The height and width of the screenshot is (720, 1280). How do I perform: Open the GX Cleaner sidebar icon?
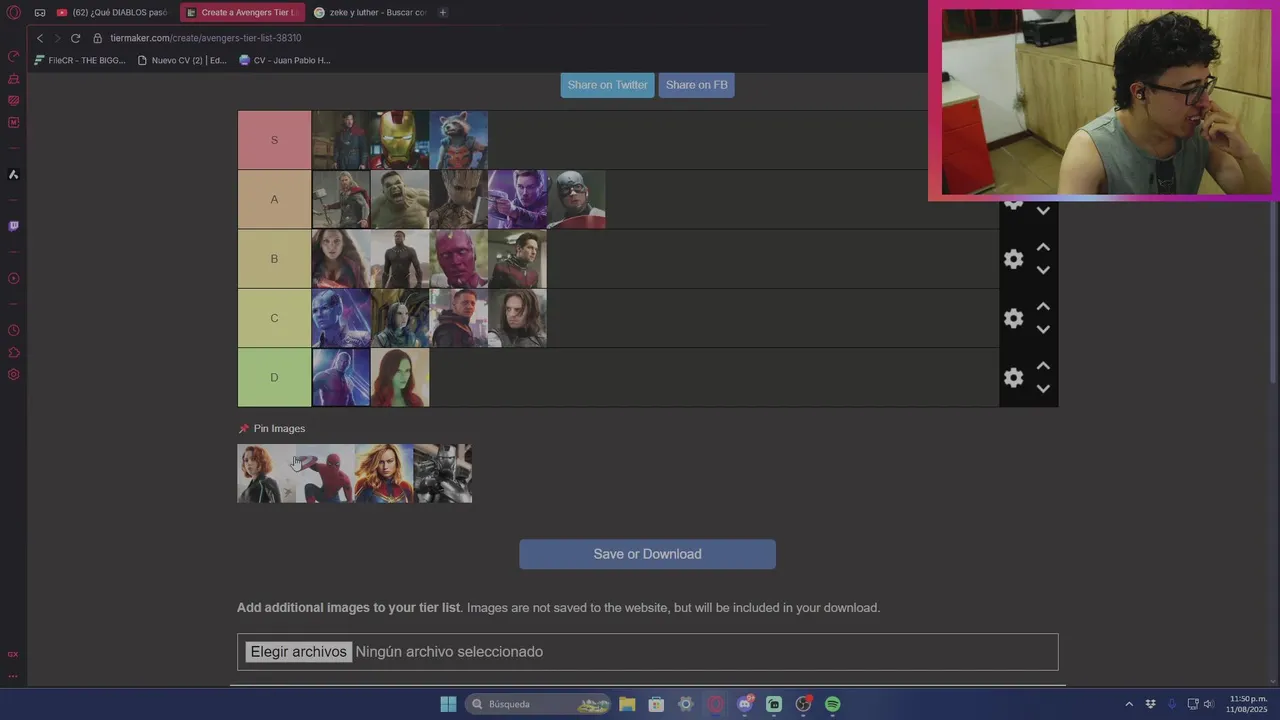(x=13, y=78)
